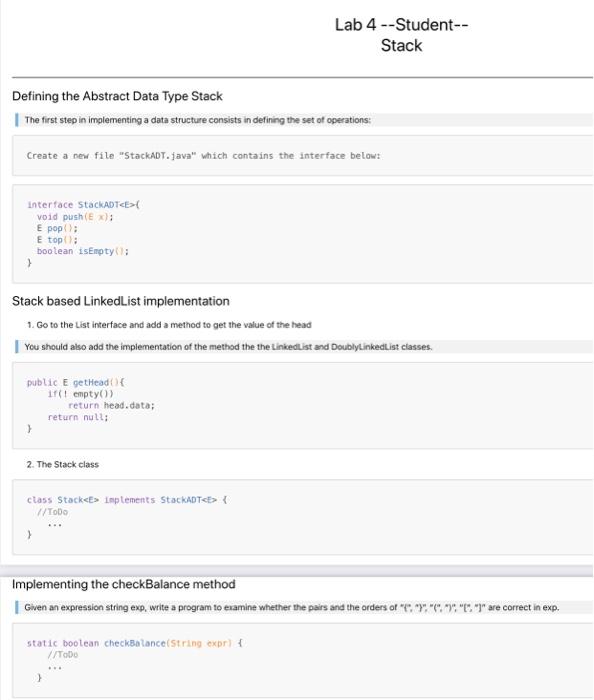The height and width of the screenshot is (700, 594).
Task: Click step '1. Go to the List interface'
Action: click(169, 325)
